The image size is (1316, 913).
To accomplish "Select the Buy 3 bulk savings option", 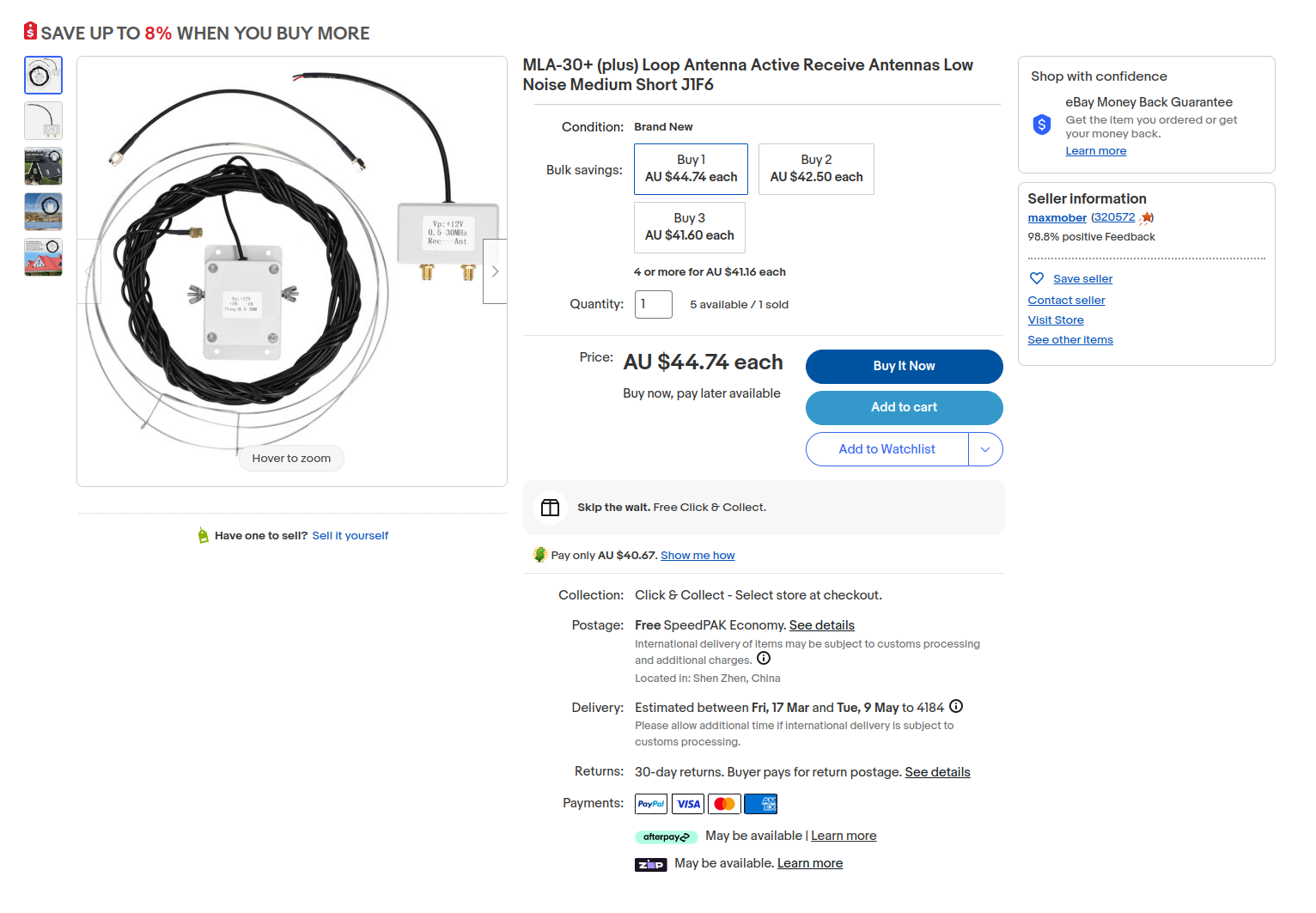I will point(689,228).
